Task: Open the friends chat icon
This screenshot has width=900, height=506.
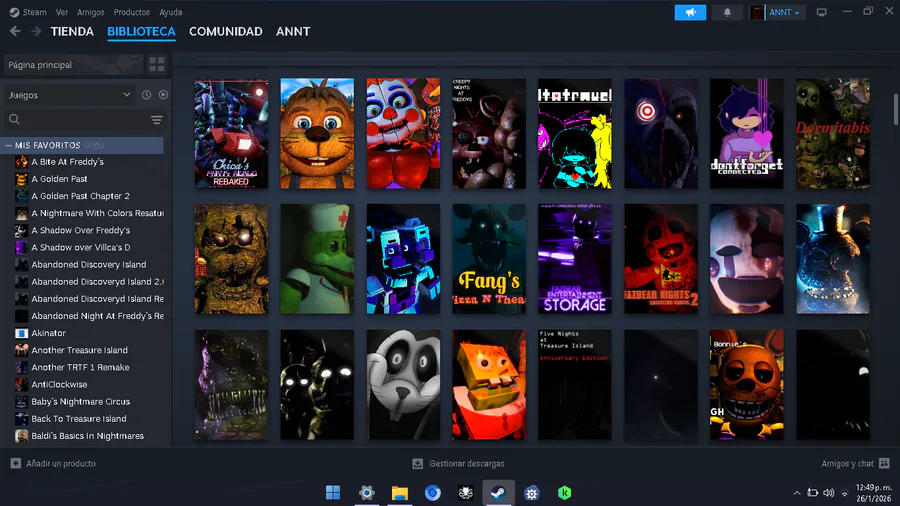Action: [x=884, y=464]
